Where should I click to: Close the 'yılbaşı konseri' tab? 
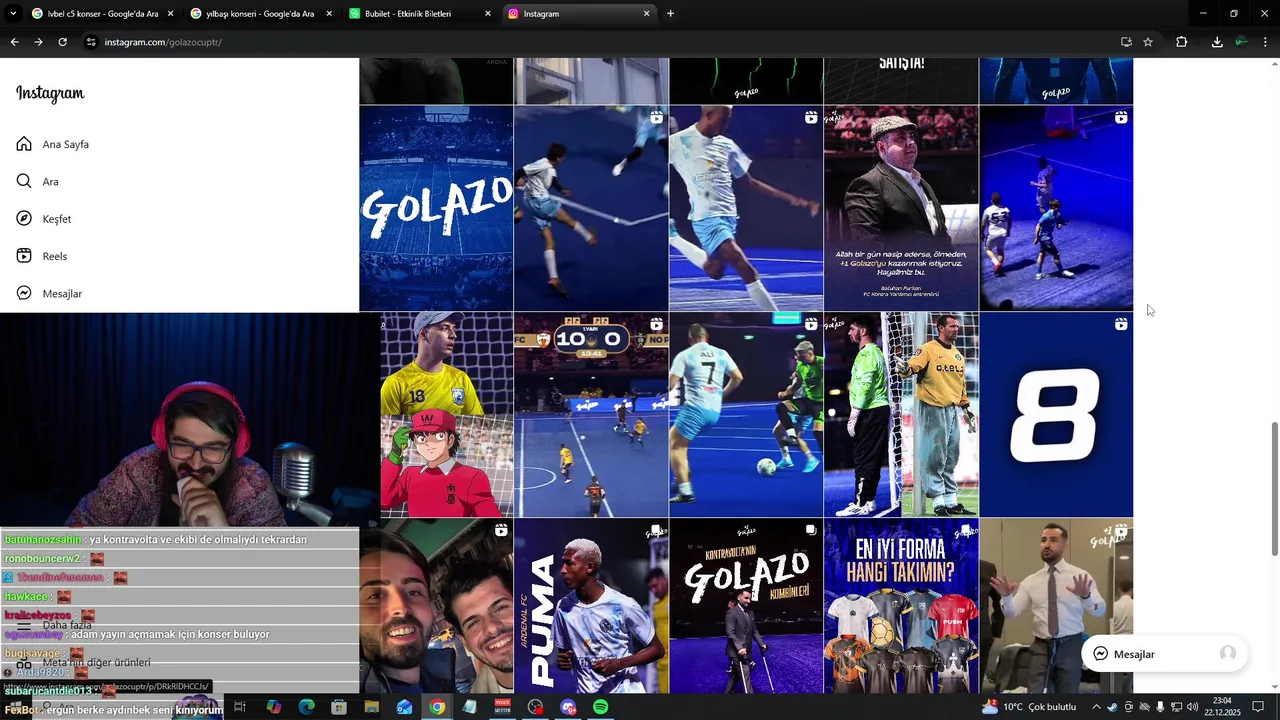[329, 14]
